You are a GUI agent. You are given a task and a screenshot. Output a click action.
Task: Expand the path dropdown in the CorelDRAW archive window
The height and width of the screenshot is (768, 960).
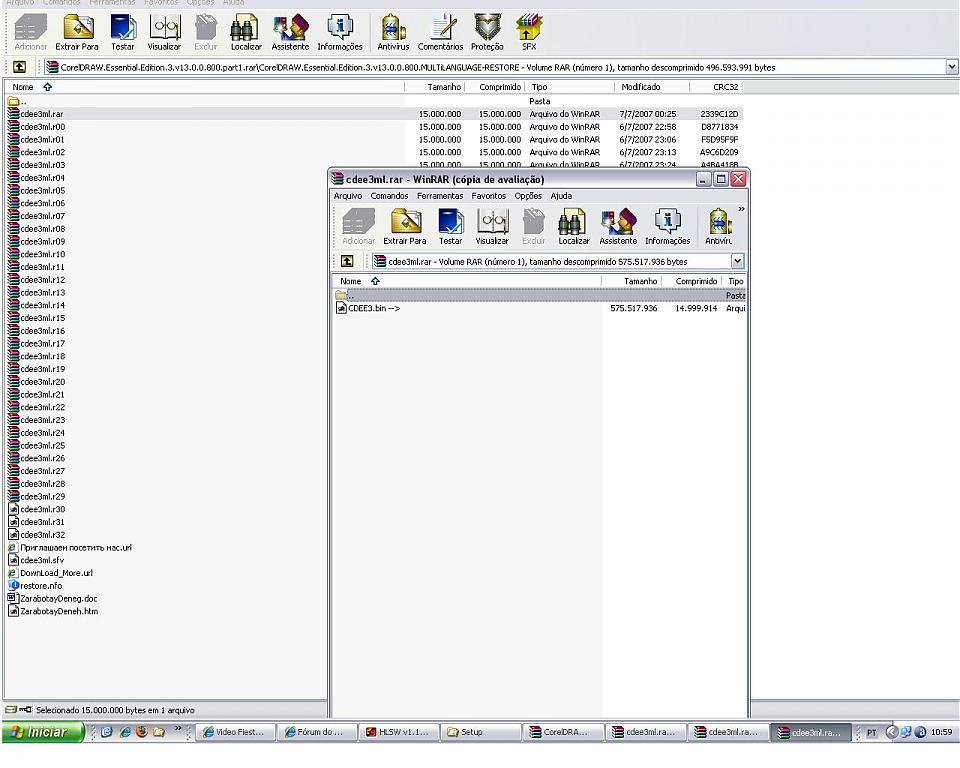951,67
